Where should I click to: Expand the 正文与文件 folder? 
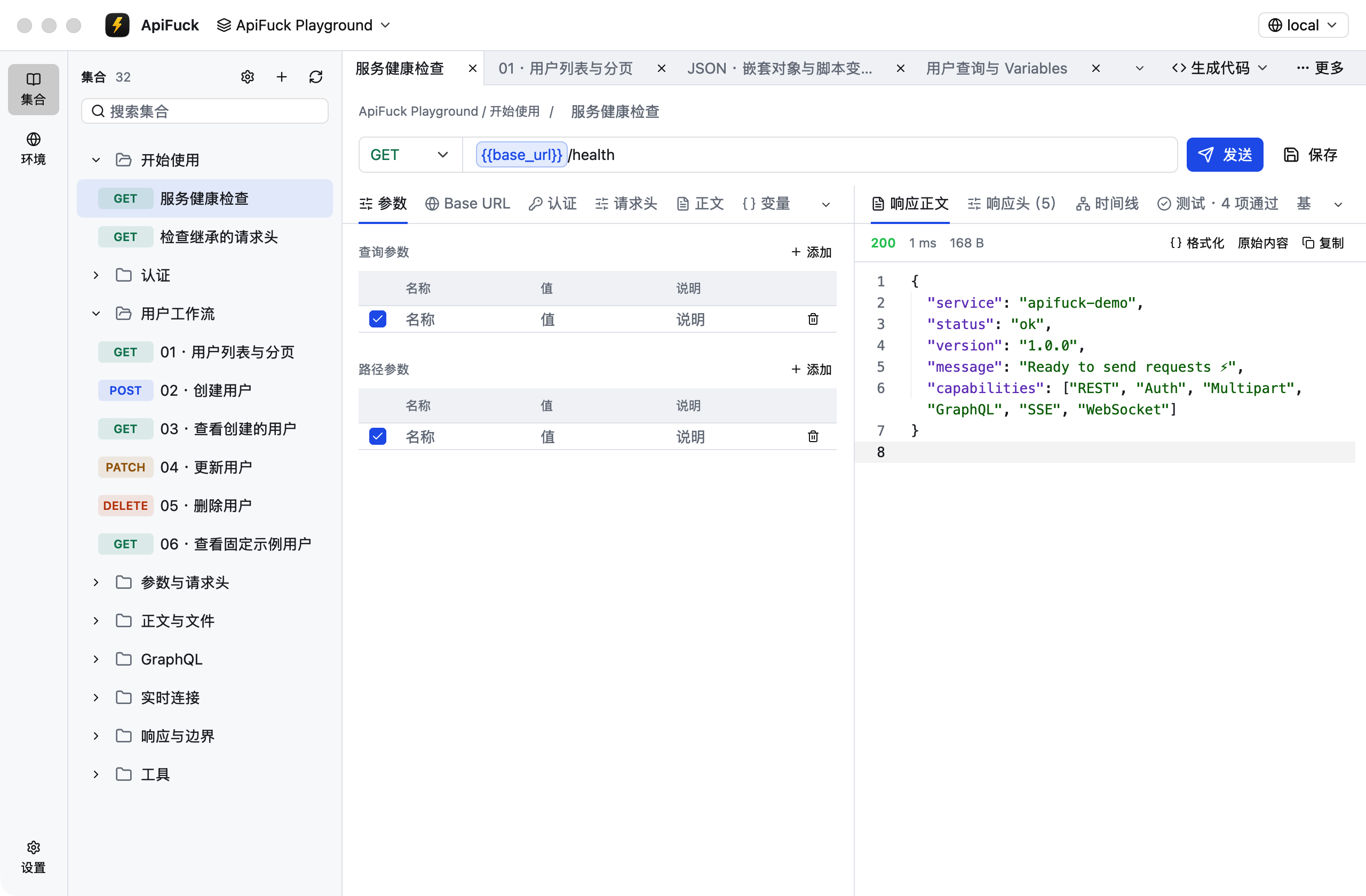tap(96, 621)
